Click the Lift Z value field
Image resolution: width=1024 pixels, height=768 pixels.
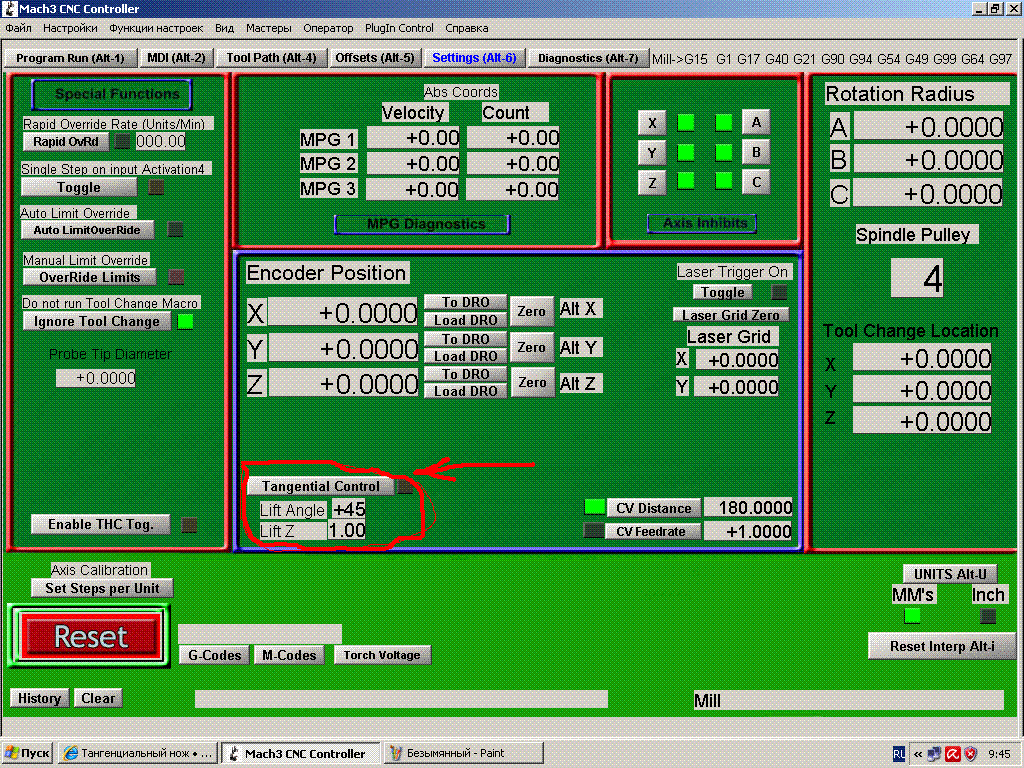tap(346, 530)
